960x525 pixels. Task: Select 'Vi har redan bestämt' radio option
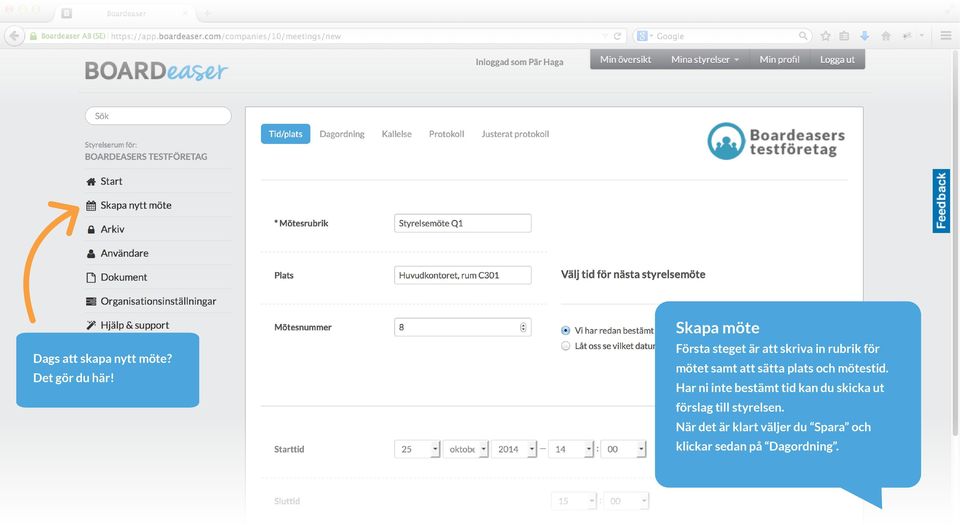(565, 330)
